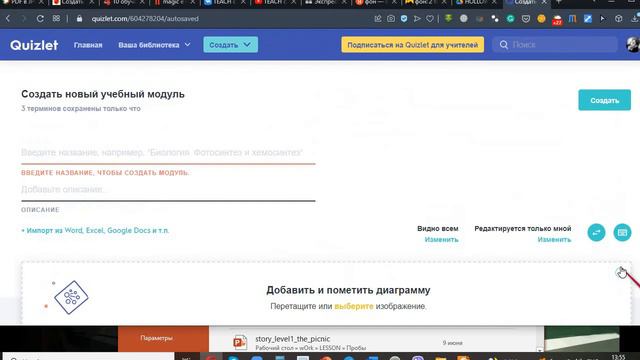The width and height of the screenshot is (640, 360).
Task: Open Импорт из Word, Excel, Google Docs link
Action: click(x=95, y=231)
